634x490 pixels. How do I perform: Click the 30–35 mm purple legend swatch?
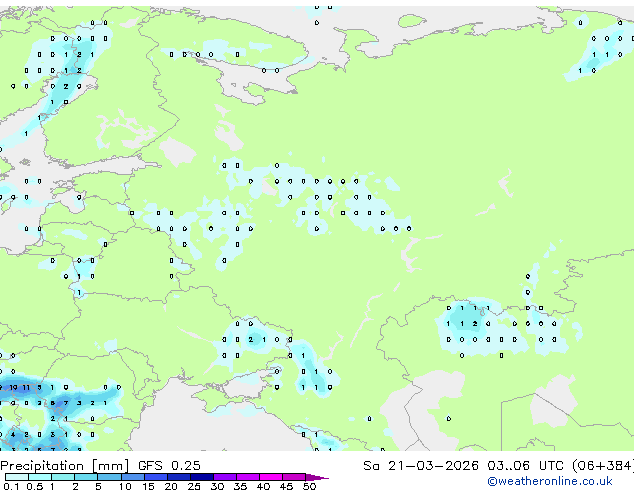coord(225,477)
